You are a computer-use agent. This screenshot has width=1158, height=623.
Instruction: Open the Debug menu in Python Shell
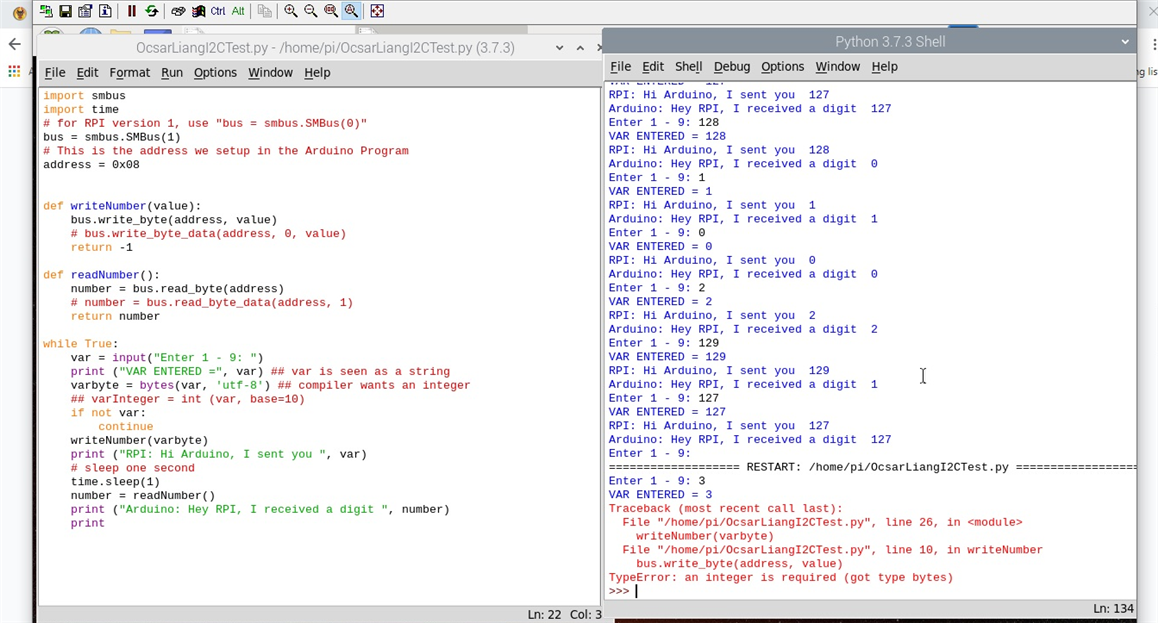coord(731,67)
